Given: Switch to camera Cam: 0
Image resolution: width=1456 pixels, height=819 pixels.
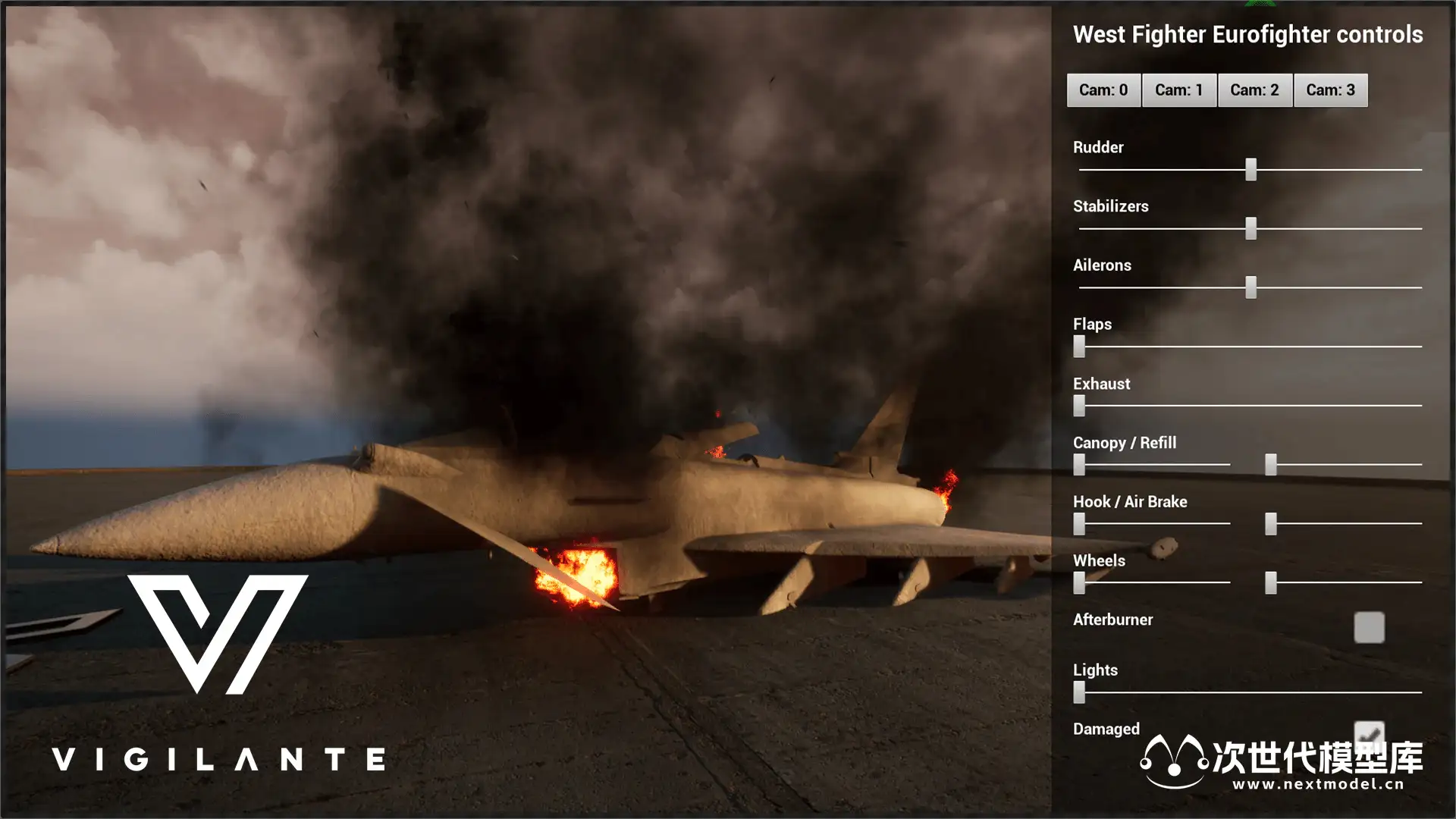Looking at the screenshot, I should tap(1103, 90).
